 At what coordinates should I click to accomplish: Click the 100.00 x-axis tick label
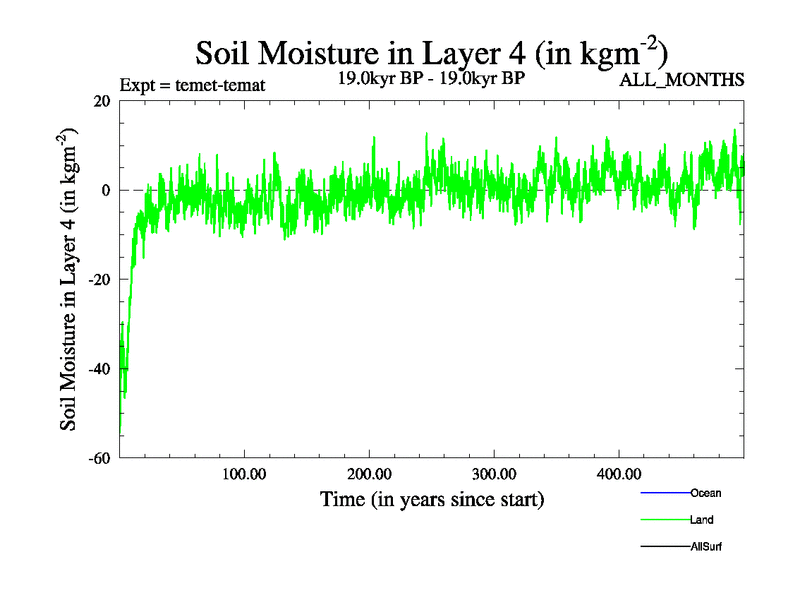(244, 474)
